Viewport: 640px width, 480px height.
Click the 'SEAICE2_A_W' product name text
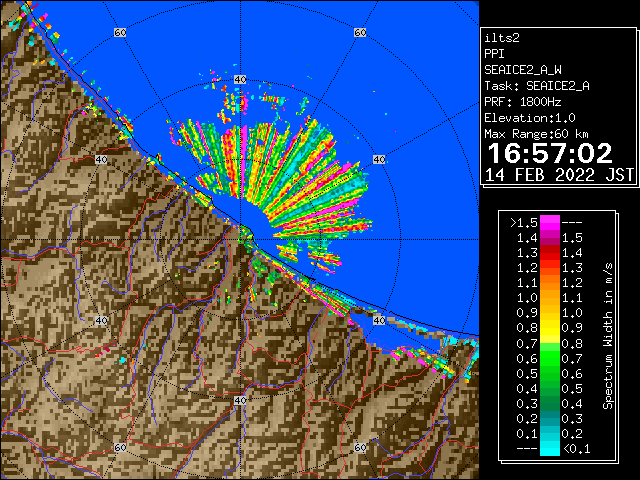pos(523,70)
